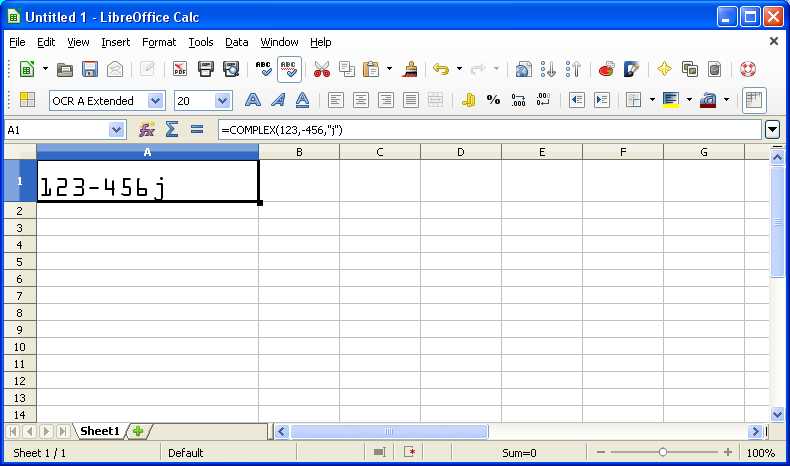Click the Save floppy disk icon
790x466 pixels.
90,69
